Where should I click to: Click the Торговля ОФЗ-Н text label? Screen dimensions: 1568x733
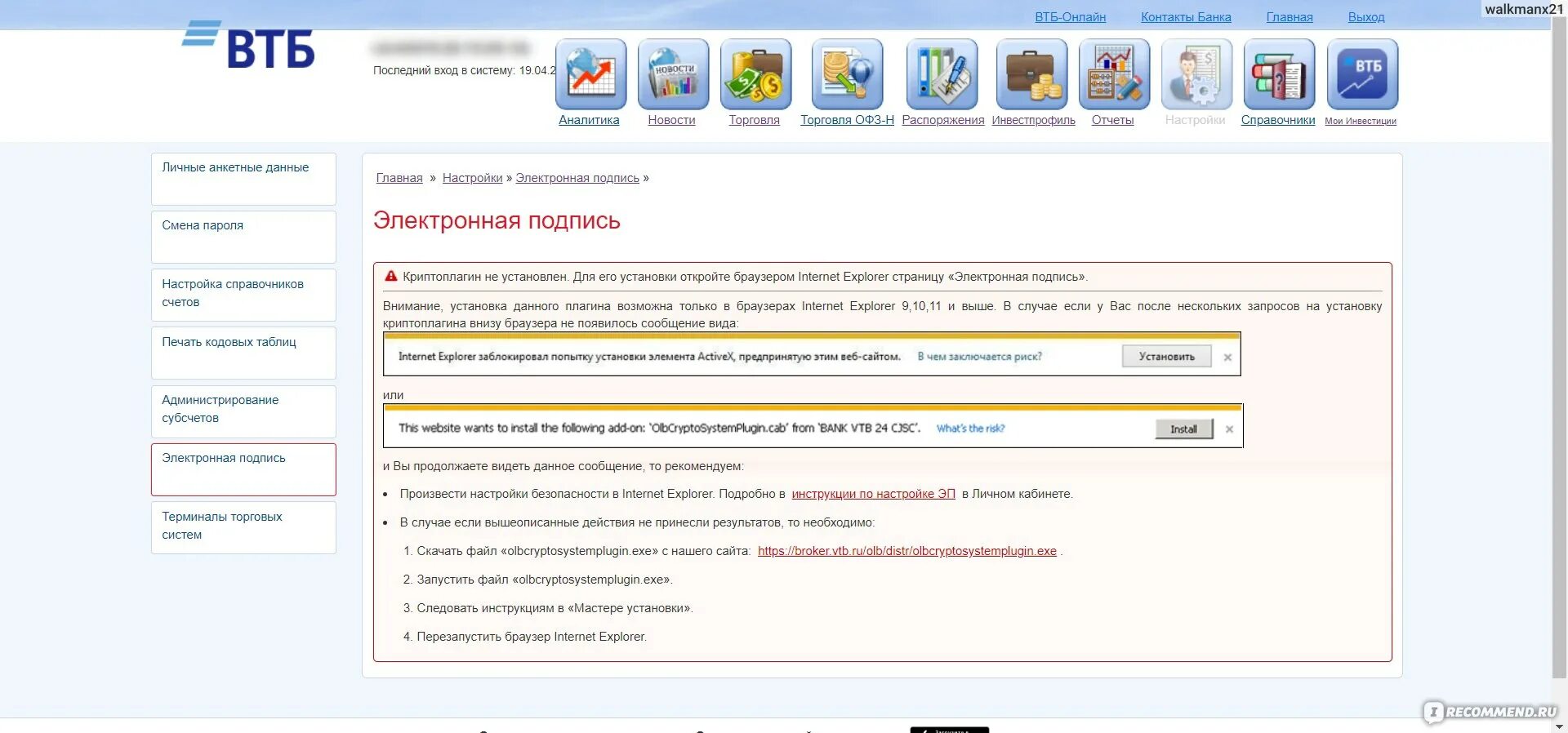click(847, 120)
